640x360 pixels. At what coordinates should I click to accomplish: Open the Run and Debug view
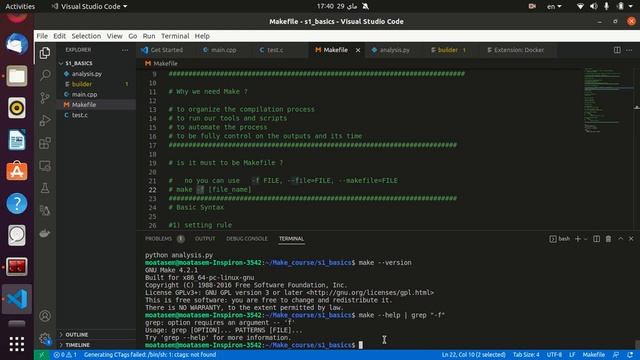point(45,120)
